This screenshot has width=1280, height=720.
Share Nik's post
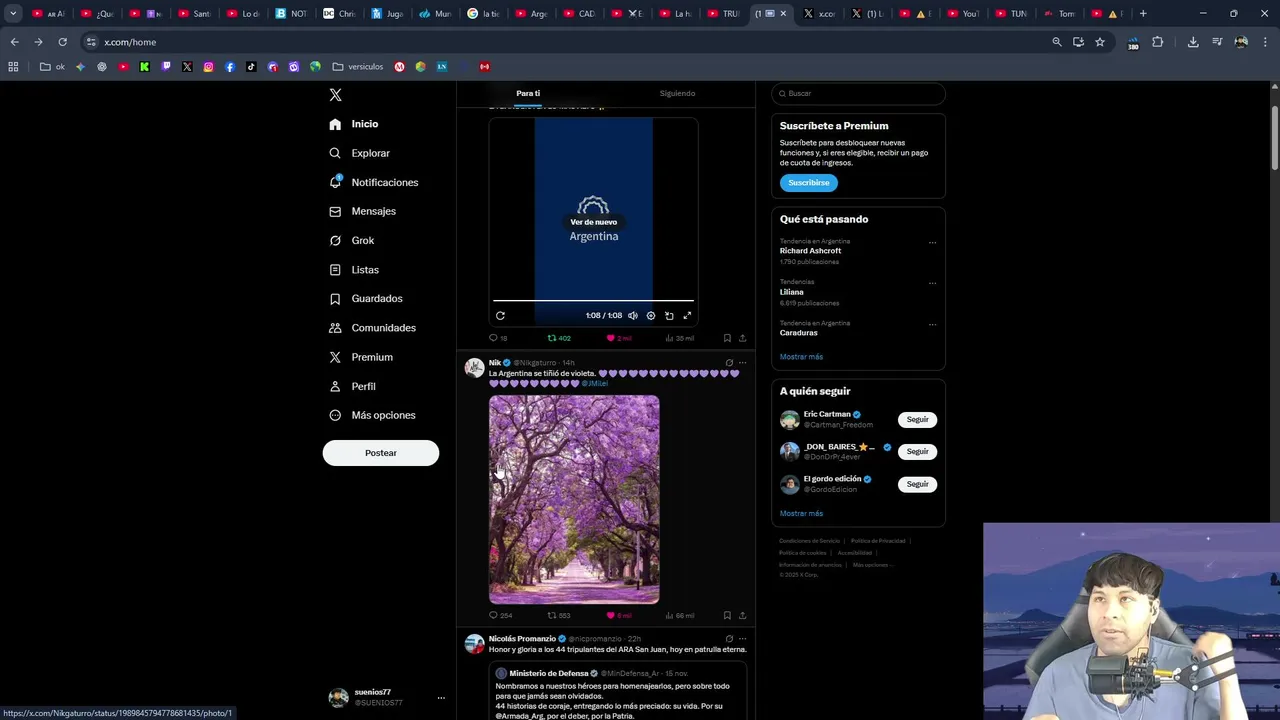(x=742, y=616)
